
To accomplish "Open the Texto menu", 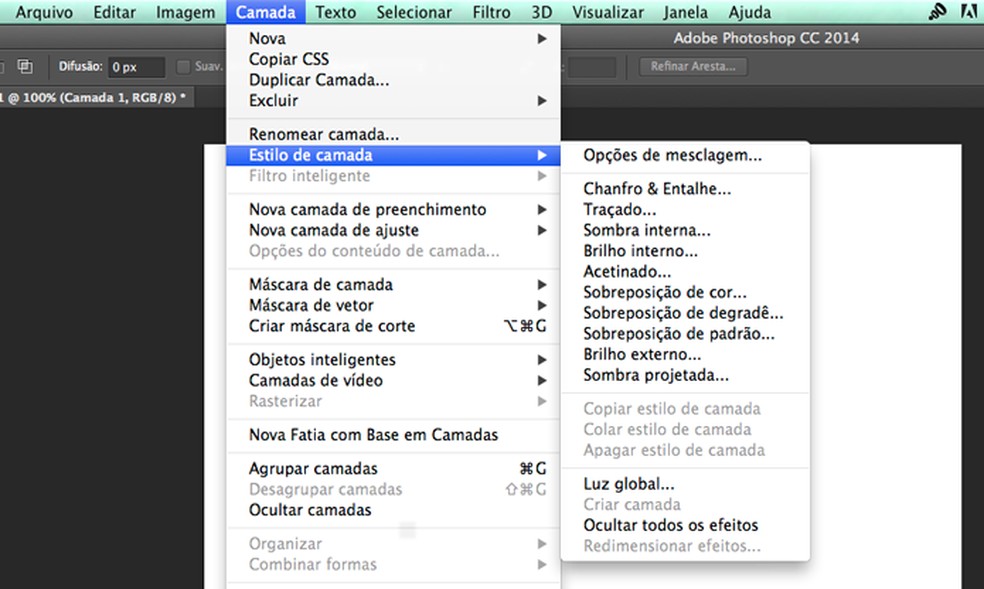I will point(336,12).
